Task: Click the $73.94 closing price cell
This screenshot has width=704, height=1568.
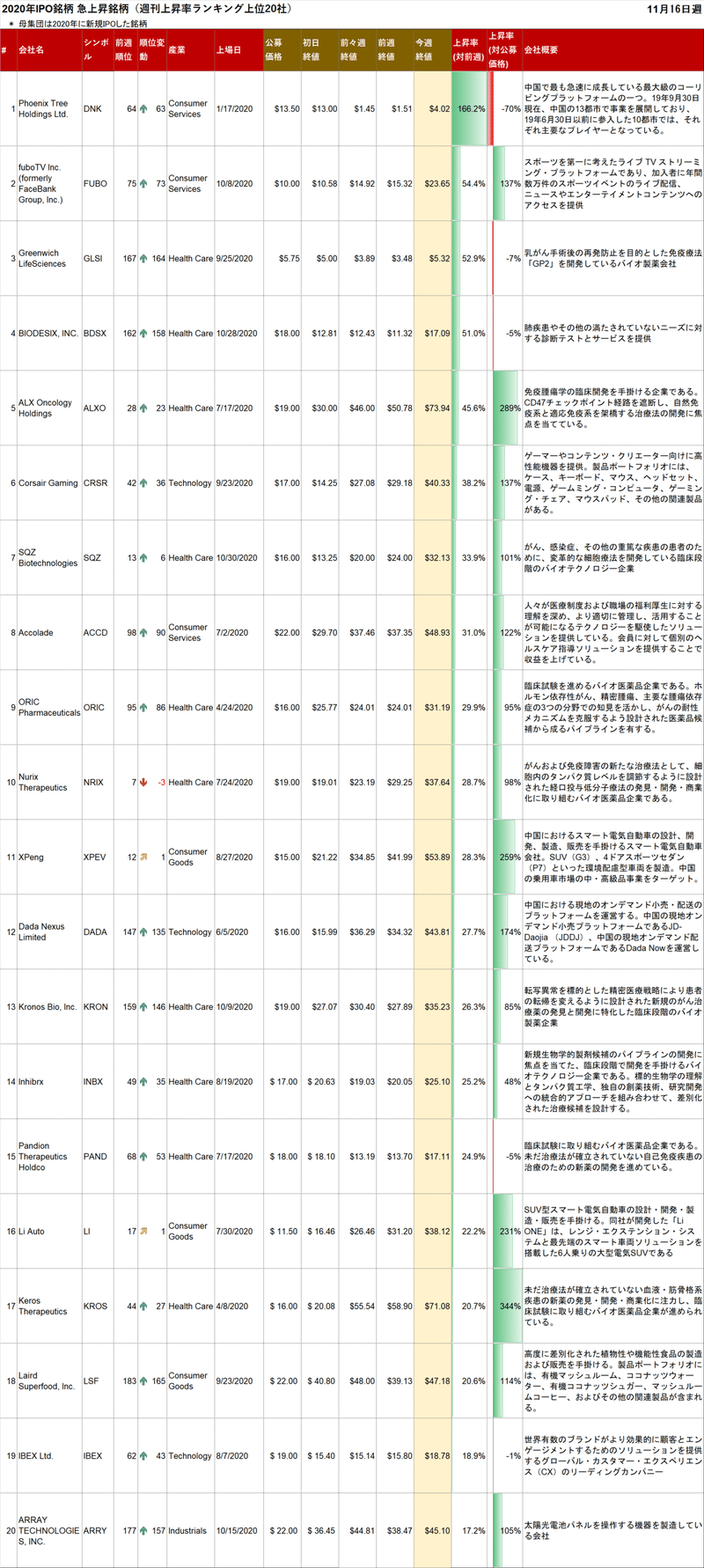Action: pos(432,409)
